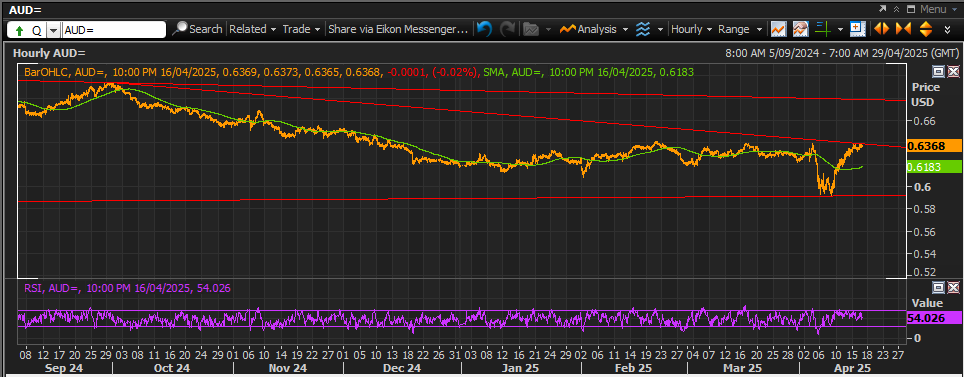
Task: Click the vertical scale arrows icon
Action: pyautogui.click(x=926, y=29)
